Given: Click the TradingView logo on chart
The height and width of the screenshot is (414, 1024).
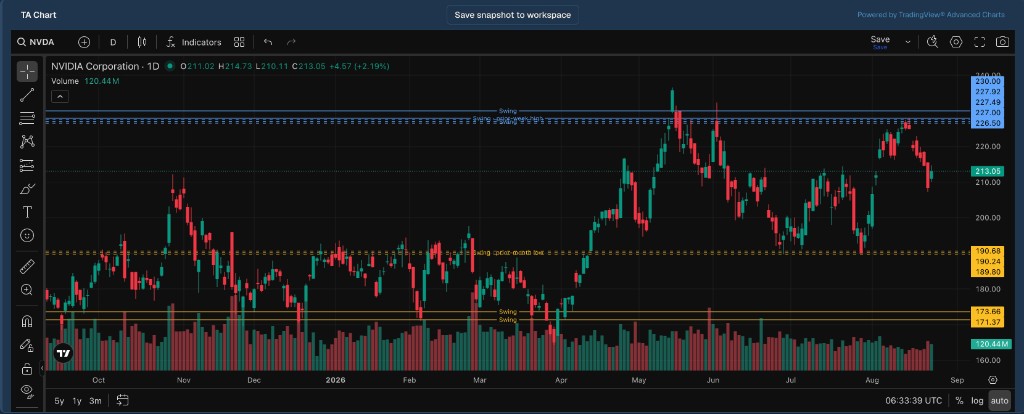Looking at the screenshot, I should [x=63, y=353].
